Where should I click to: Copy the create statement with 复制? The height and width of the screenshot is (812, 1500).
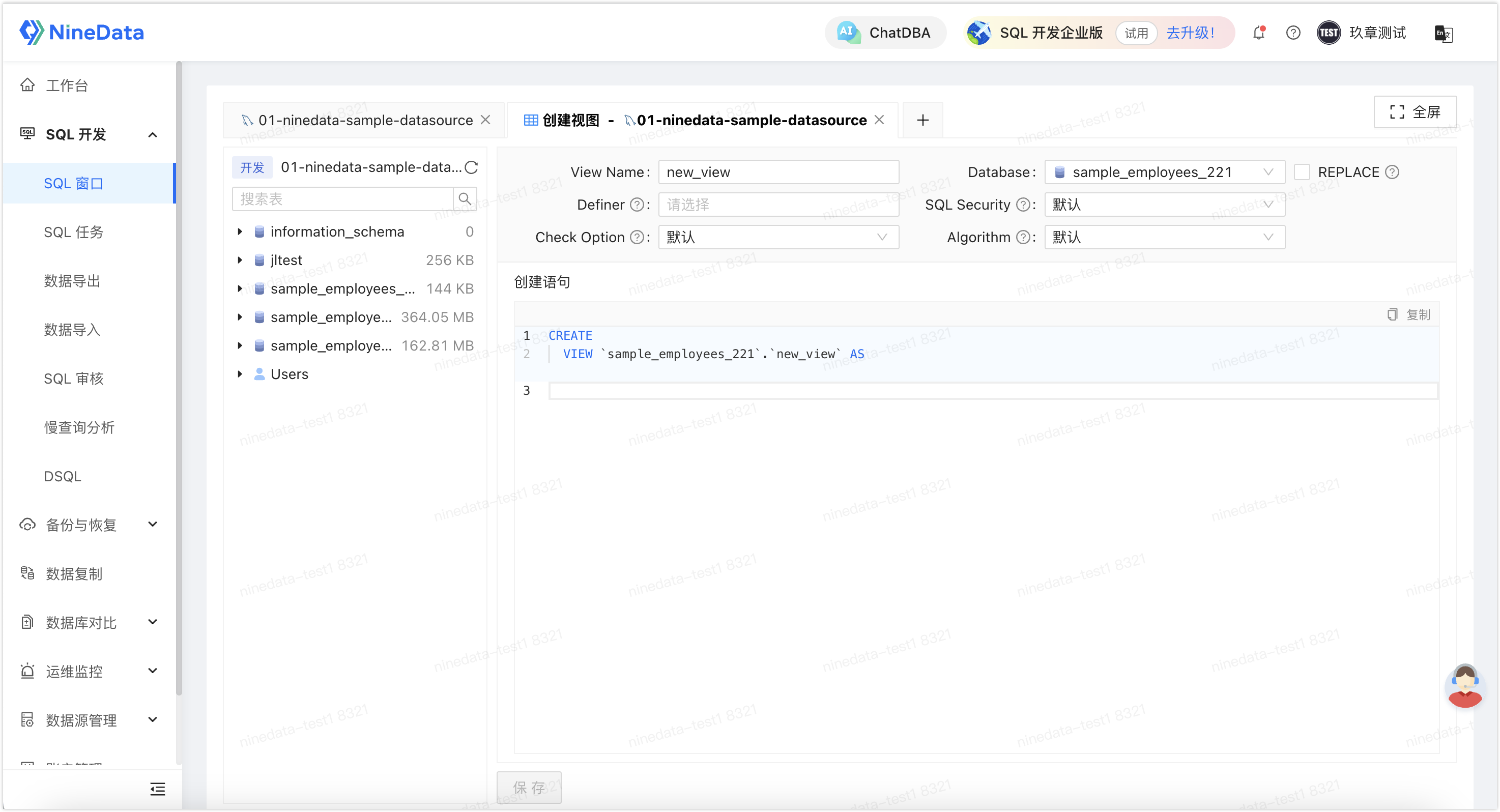click(1408, 315)
